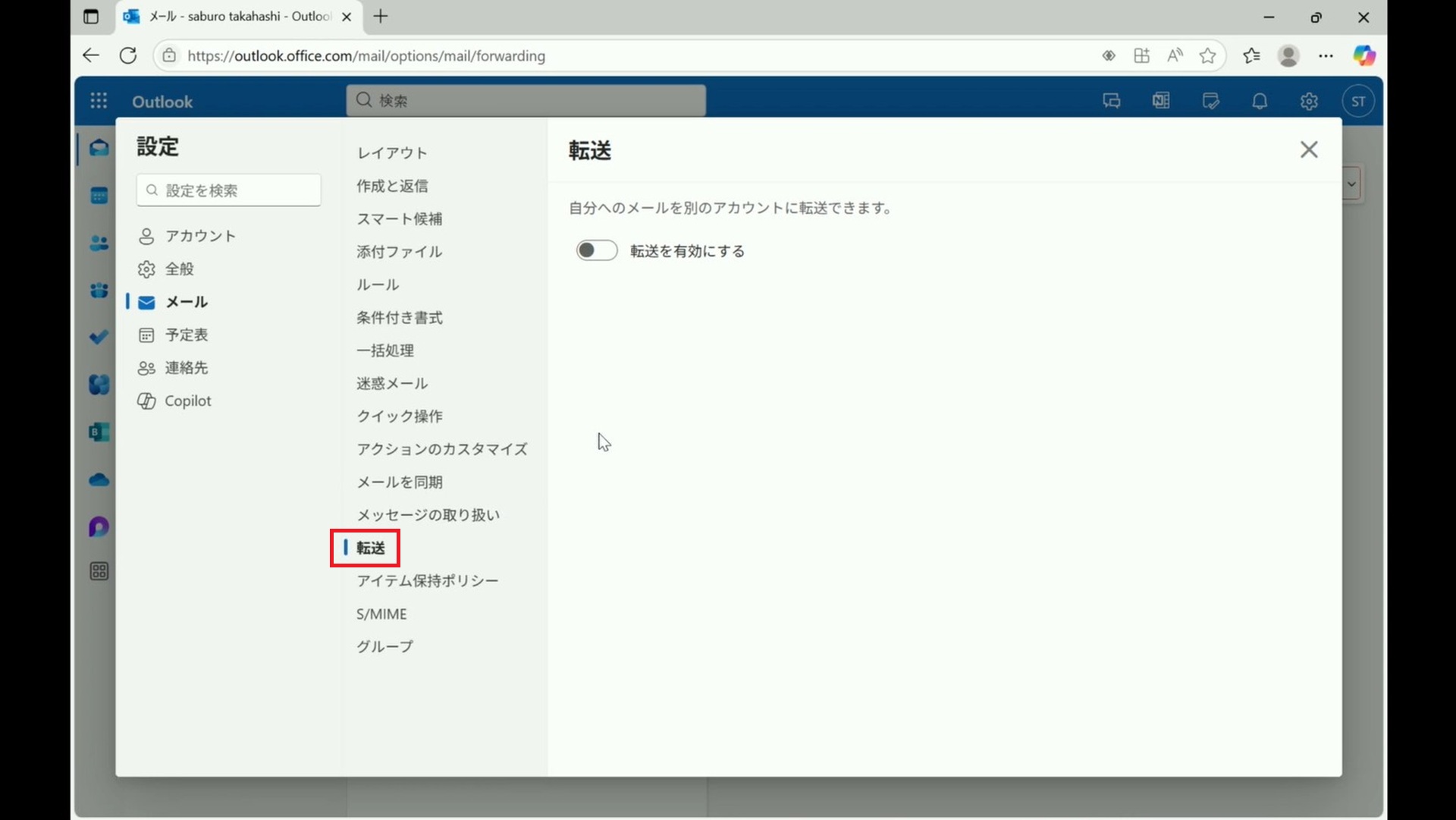Open the ST account avatar menu
This screenshot has width=1456, height=820.
click(1358, 101)
